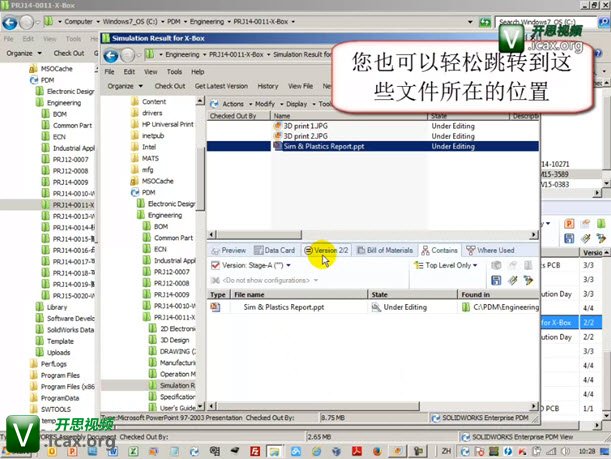Click the Actions refresh icon
Screen dimensions: 611x459
(214, 104)
